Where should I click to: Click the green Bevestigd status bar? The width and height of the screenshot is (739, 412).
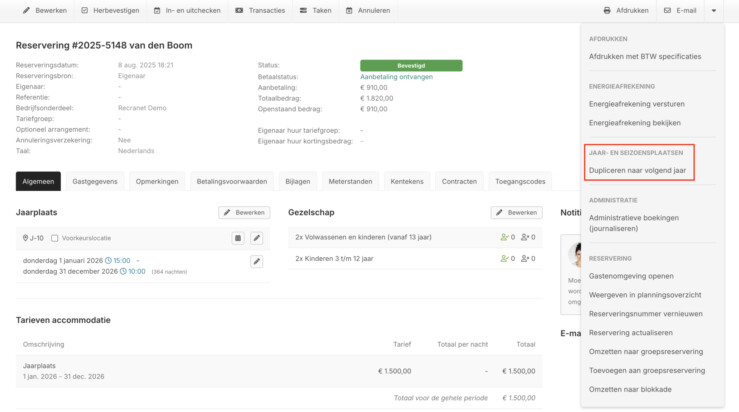(411, 66)
